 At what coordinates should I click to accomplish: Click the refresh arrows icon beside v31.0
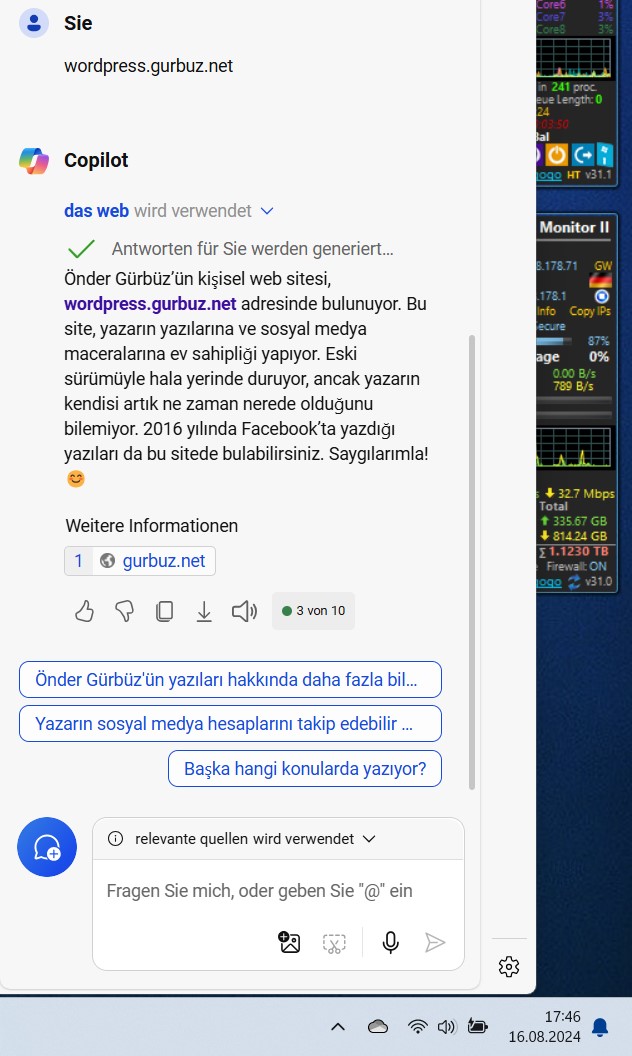coord(574,582)
